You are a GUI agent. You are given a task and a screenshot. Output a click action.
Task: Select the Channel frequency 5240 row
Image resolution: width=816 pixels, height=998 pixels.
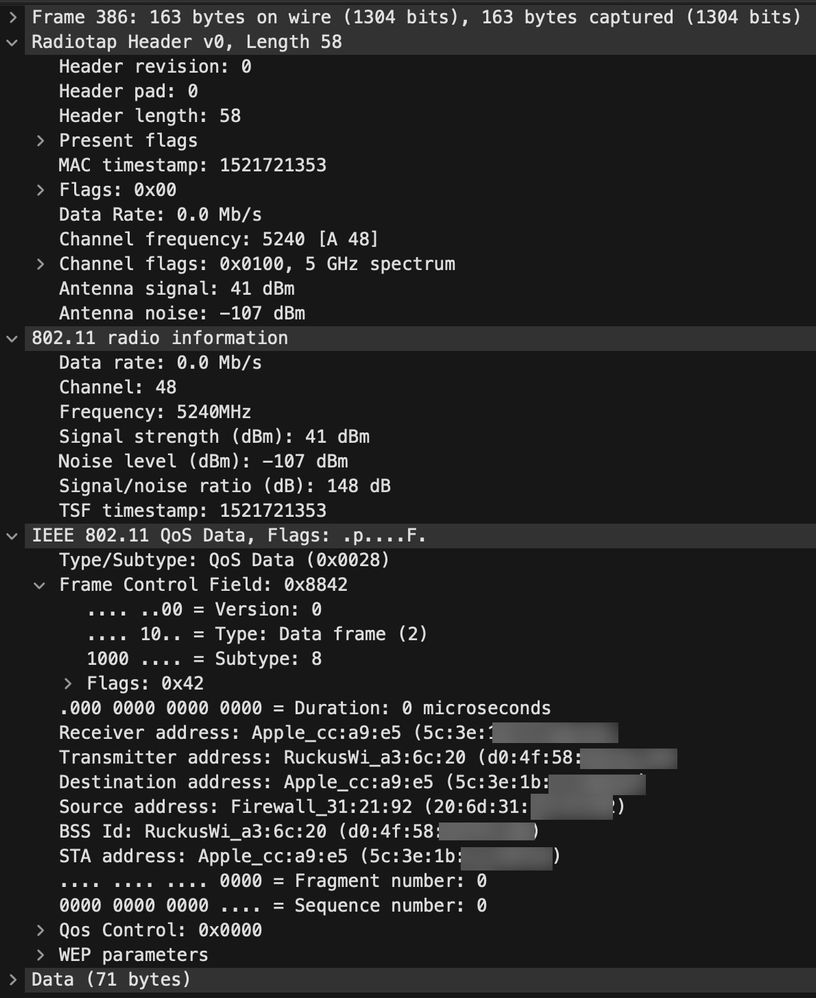click(218, 239)
